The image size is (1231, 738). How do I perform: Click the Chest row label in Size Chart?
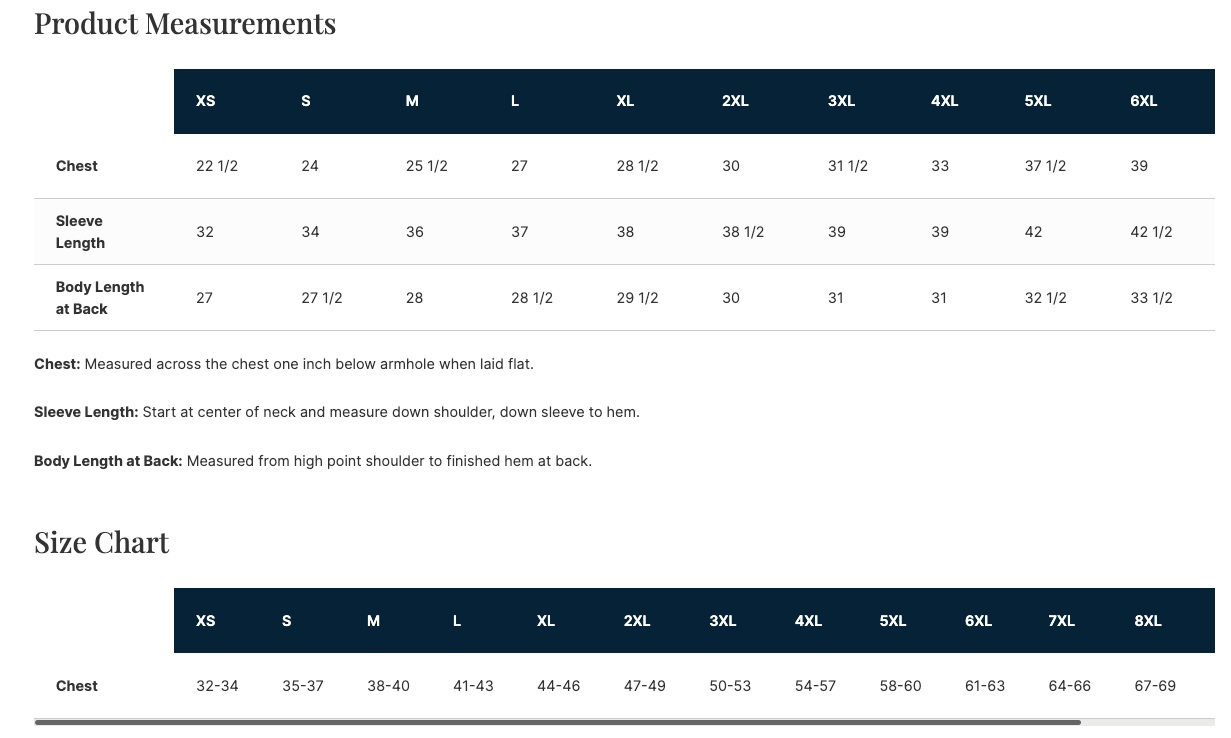coord(77,686)
